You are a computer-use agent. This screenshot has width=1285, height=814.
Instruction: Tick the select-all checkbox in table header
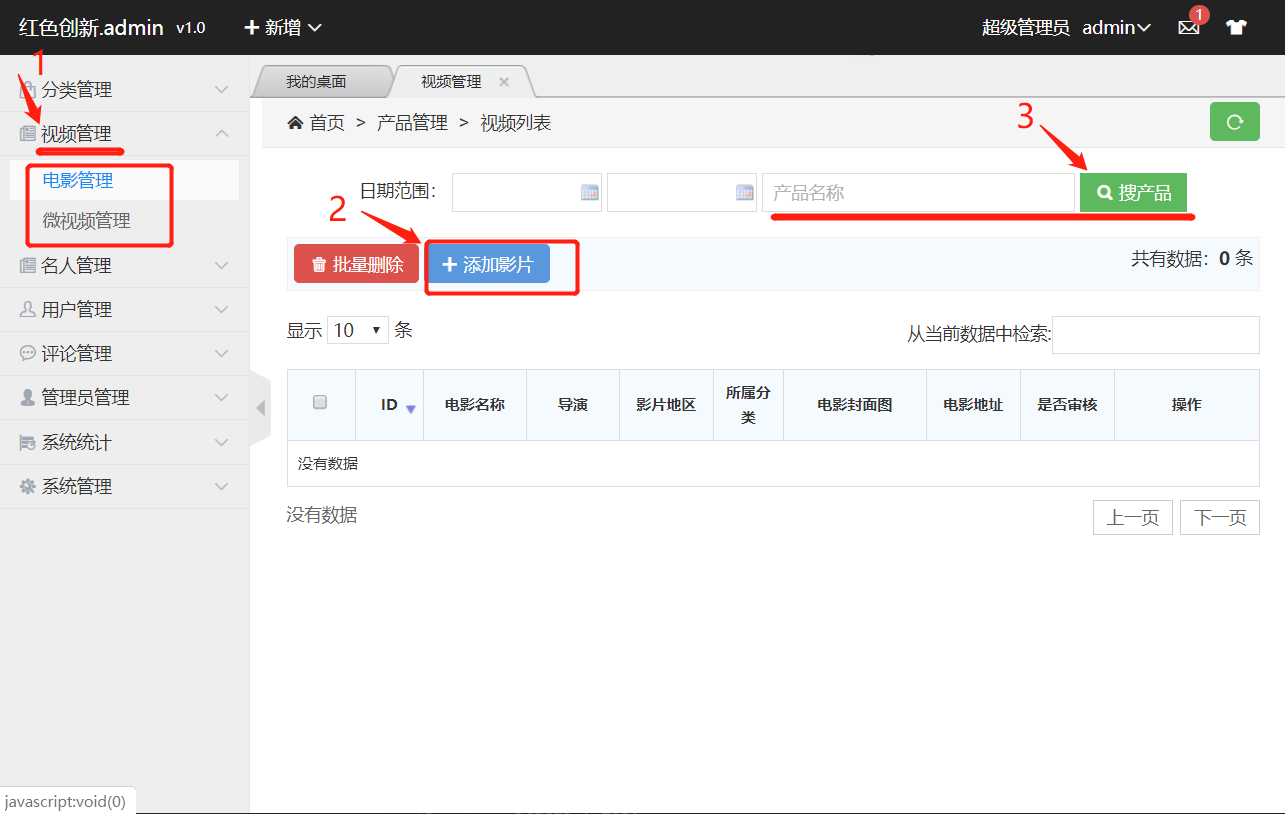320,402
